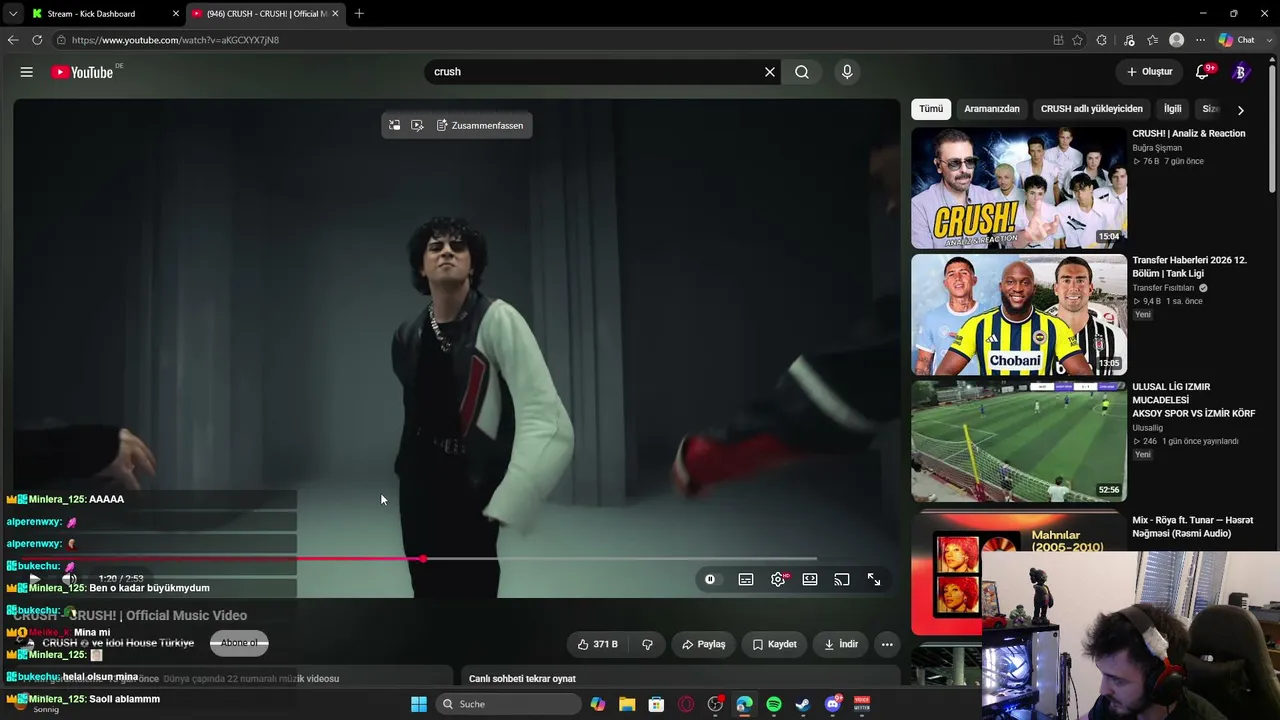Close the CRUSH YouTube browser tab
The height and width of the screenshot is (720, 1280).
(335, 13)
